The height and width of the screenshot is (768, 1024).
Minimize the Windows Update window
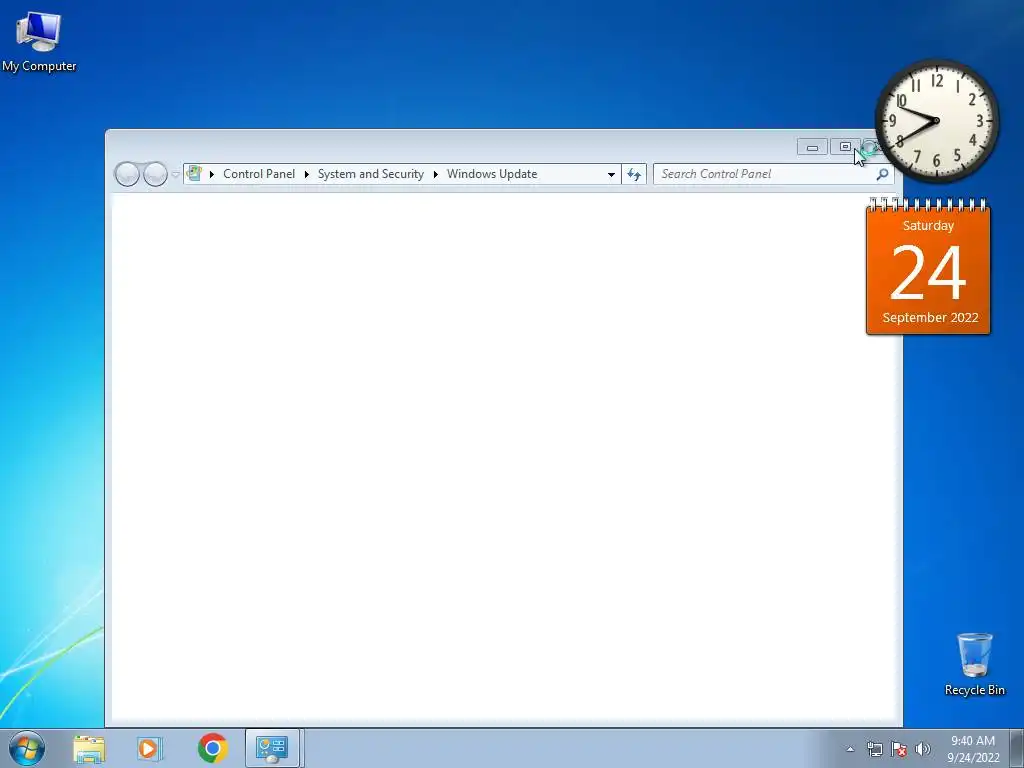click(x=812, y=147)
